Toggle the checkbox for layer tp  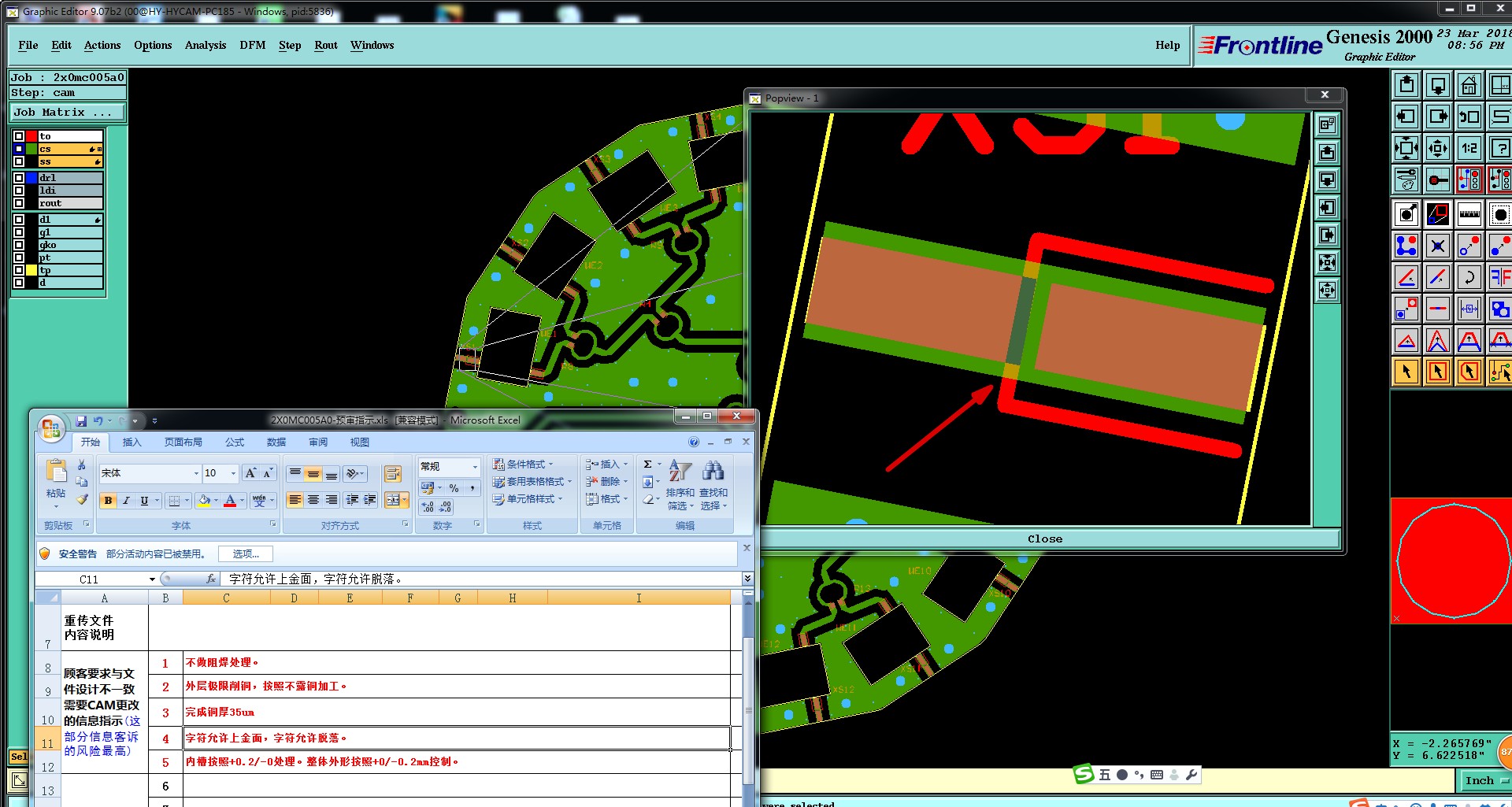coord(19,270)
